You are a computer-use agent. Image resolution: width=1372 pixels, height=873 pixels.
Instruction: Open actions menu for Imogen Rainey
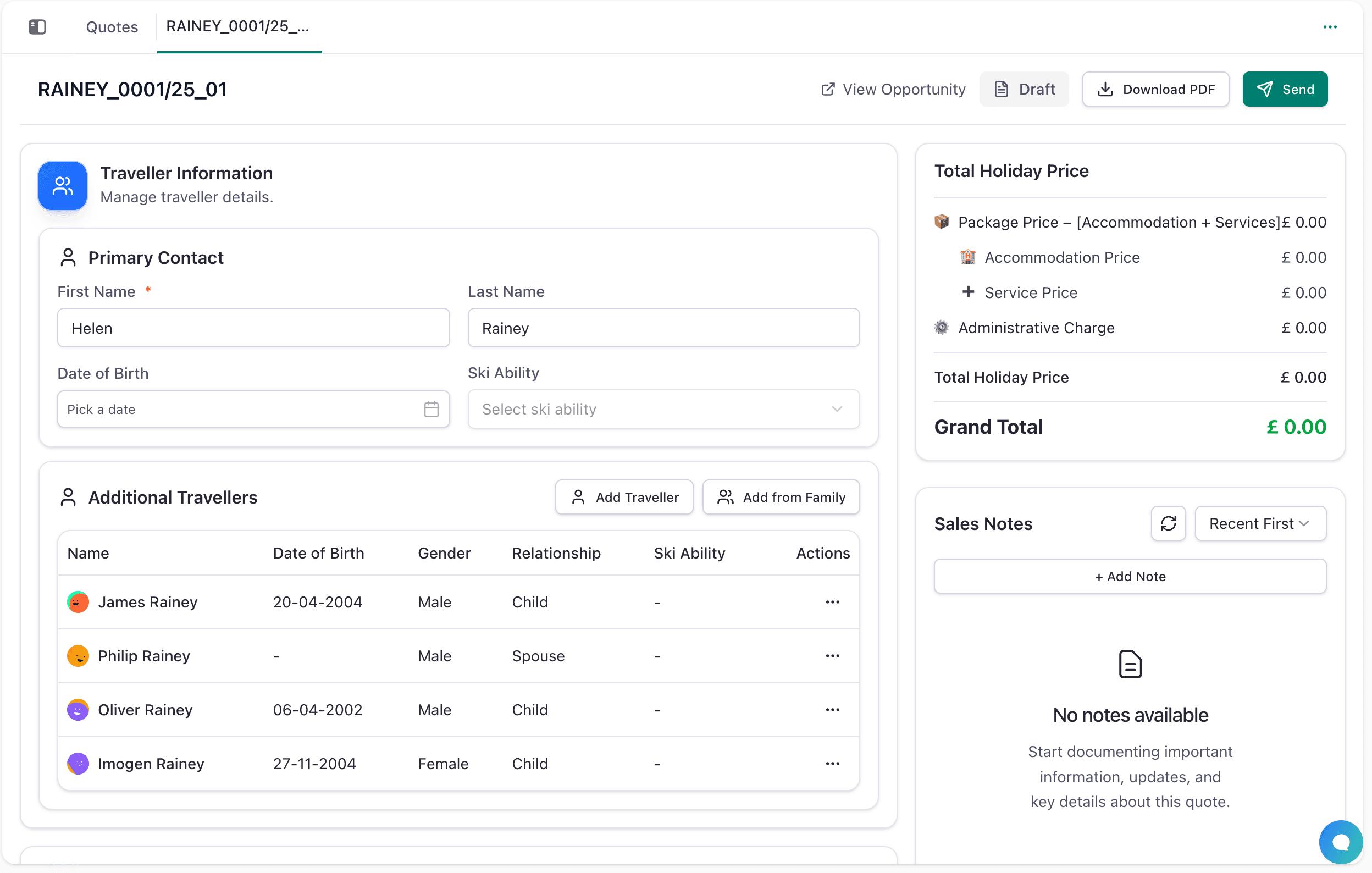point(832,764)
